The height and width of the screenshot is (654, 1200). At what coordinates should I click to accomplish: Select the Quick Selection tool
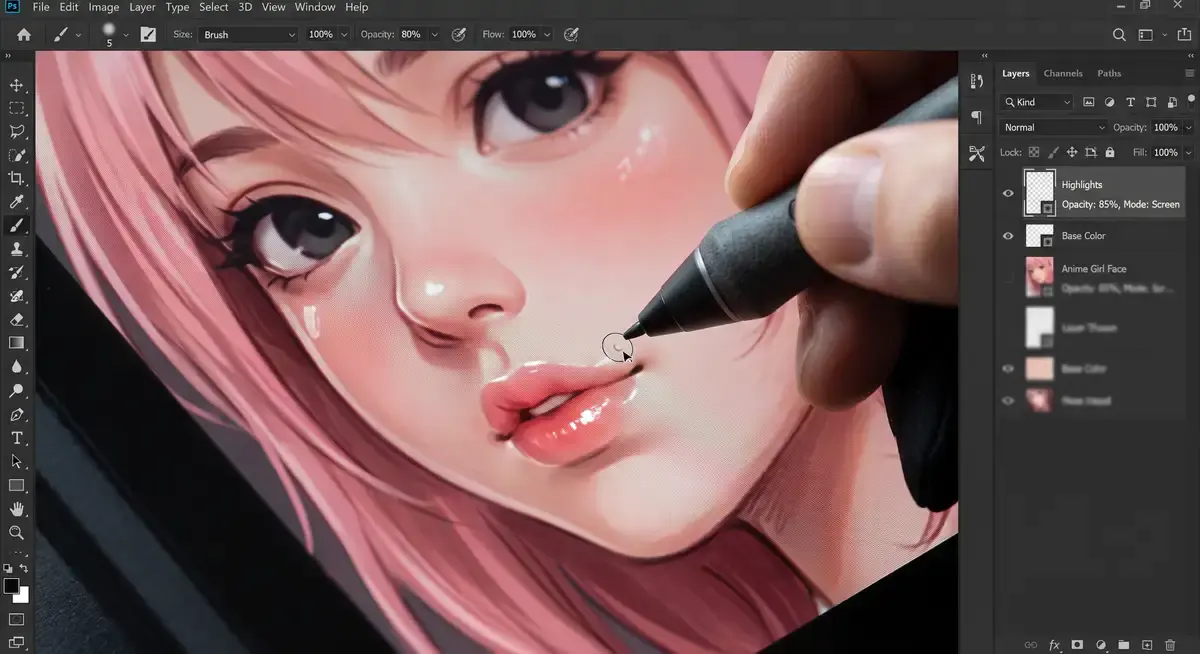17,155
